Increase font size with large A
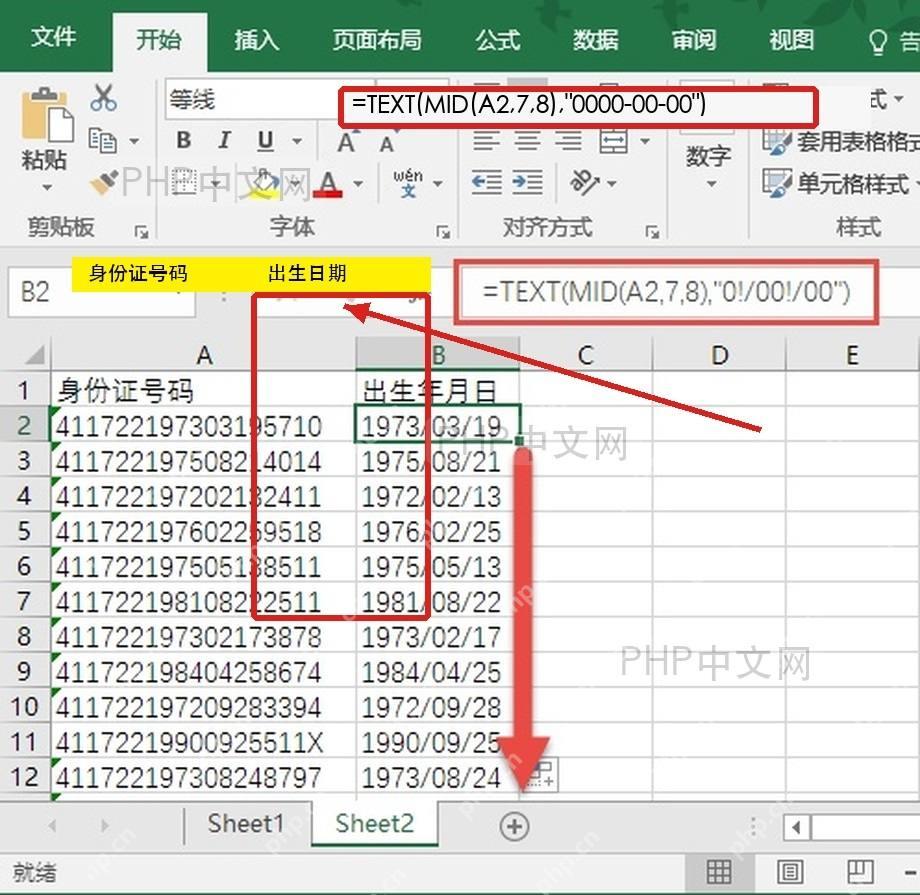 click(x=346, y=143)
